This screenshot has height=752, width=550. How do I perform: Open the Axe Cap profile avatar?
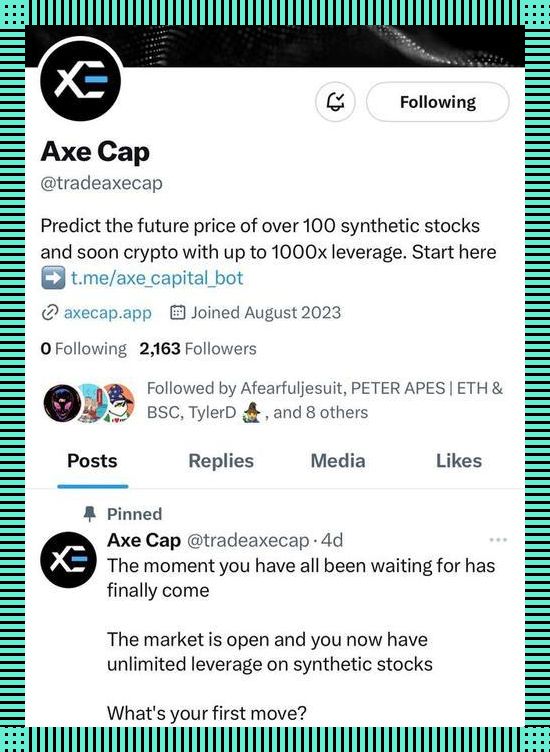(80, 81)
